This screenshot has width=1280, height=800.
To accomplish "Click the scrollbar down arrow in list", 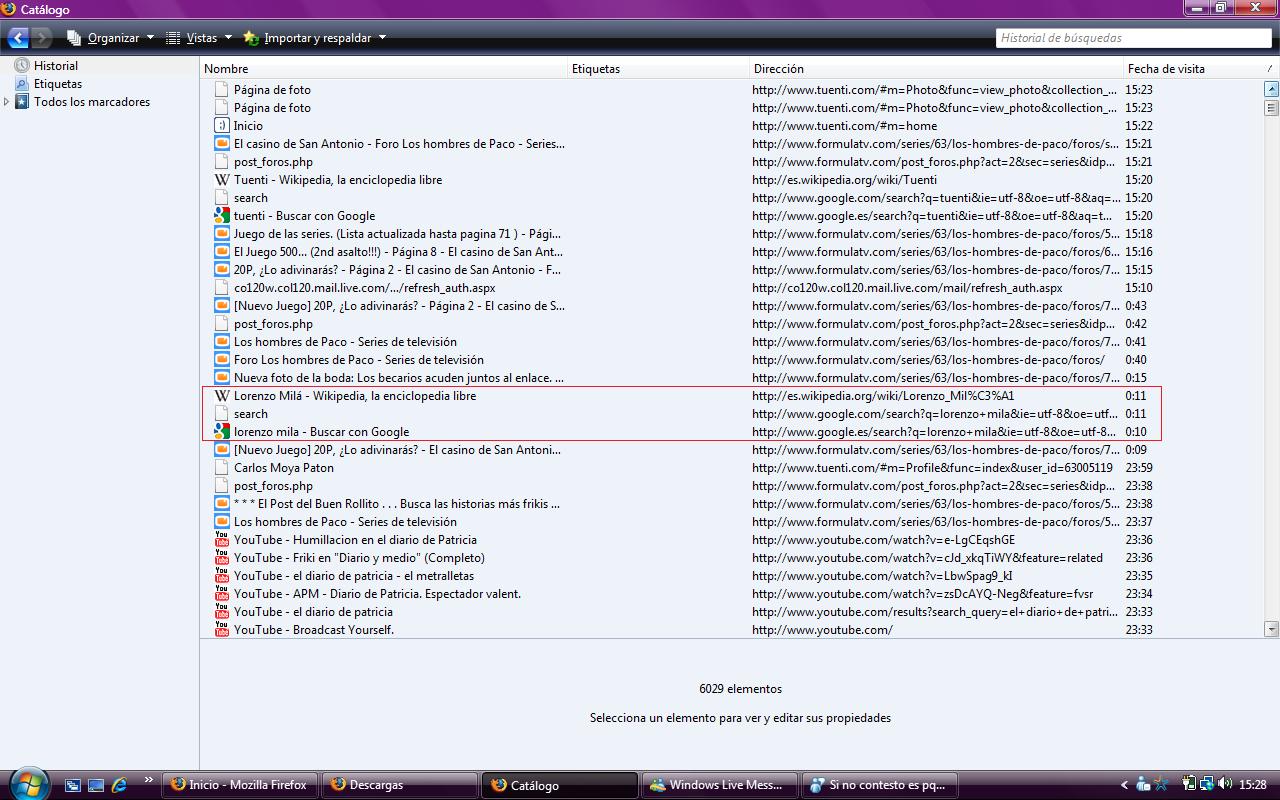I will coord(1271,629).
